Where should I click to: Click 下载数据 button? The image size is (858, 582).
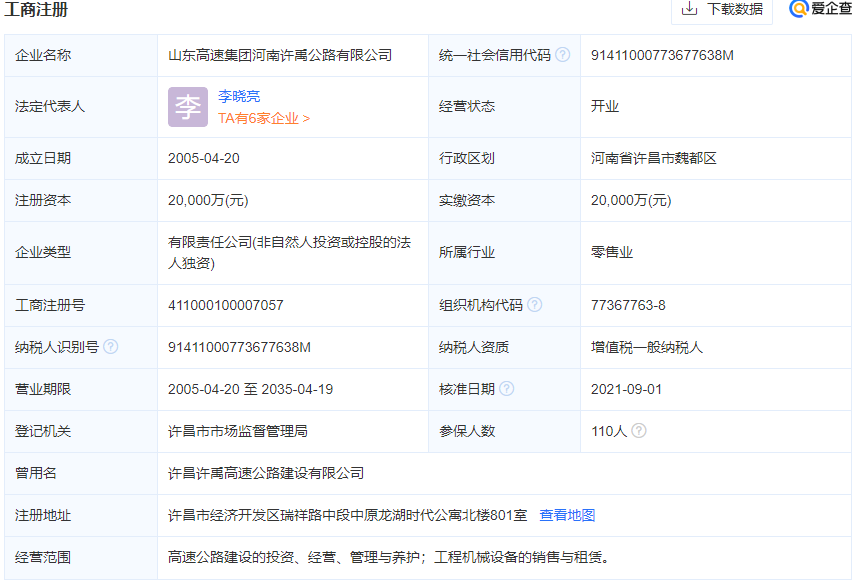click(722, 9)
